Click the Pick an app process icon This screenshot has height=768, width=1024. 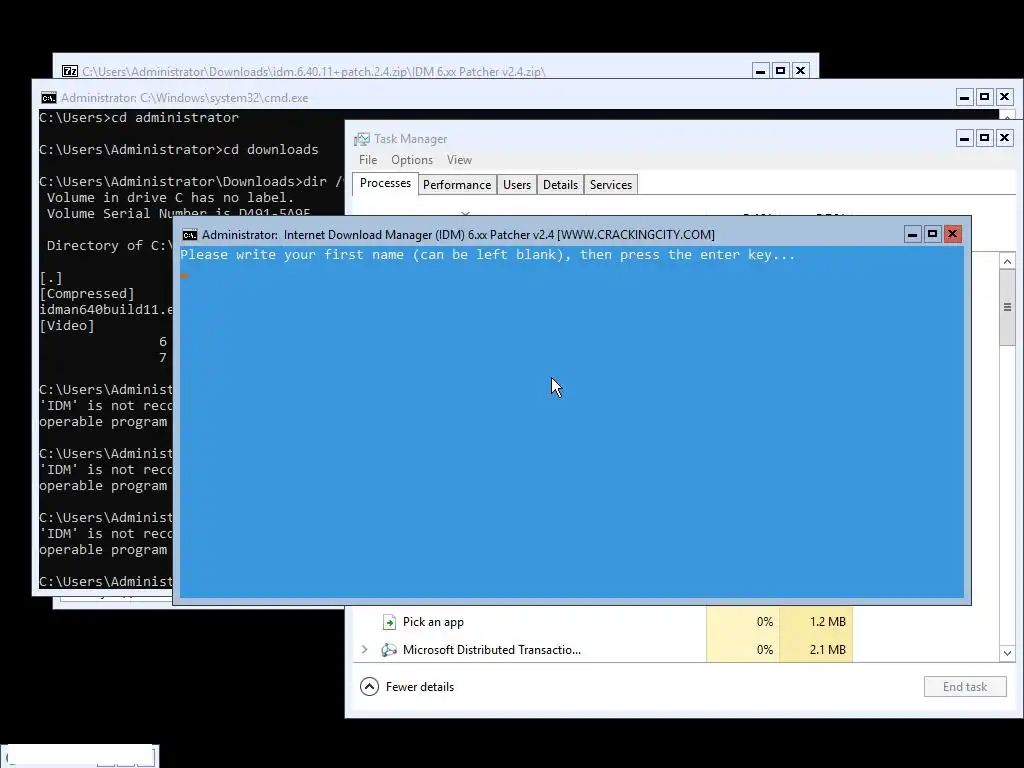point(389,622)
